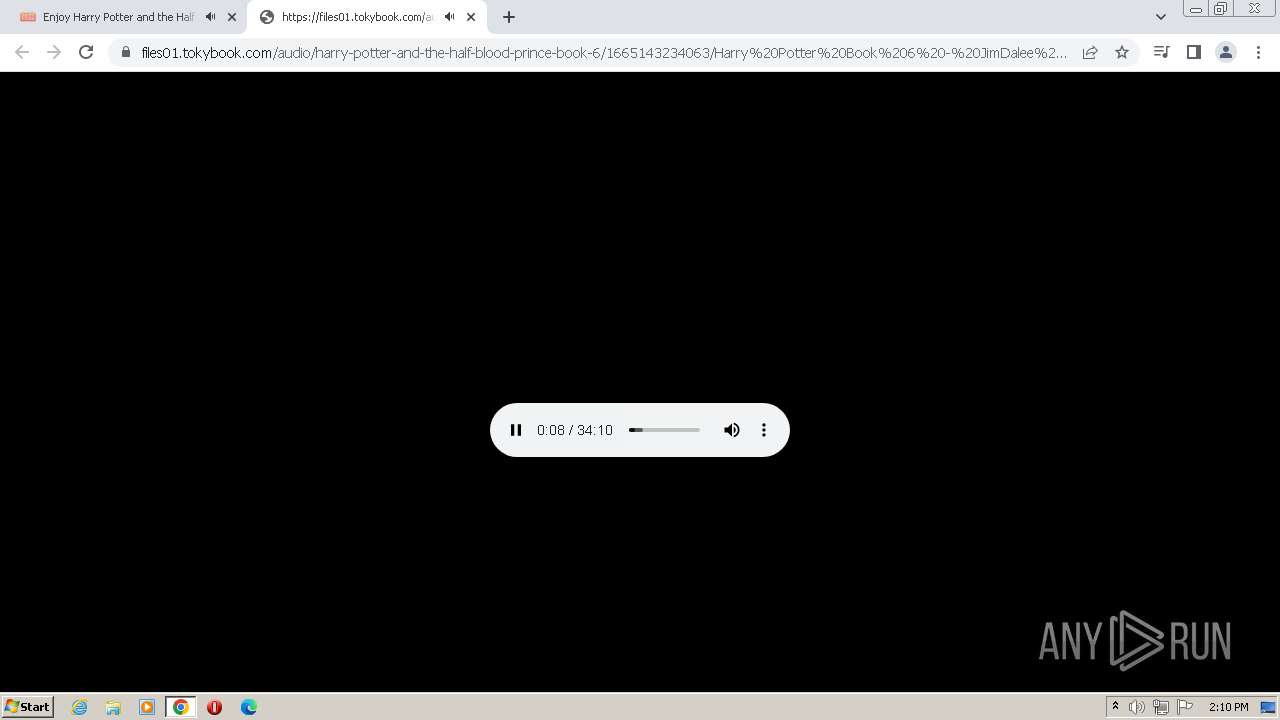
Task: Pause the audio playback
Action: pyautogui.click(x=516, y=430)
